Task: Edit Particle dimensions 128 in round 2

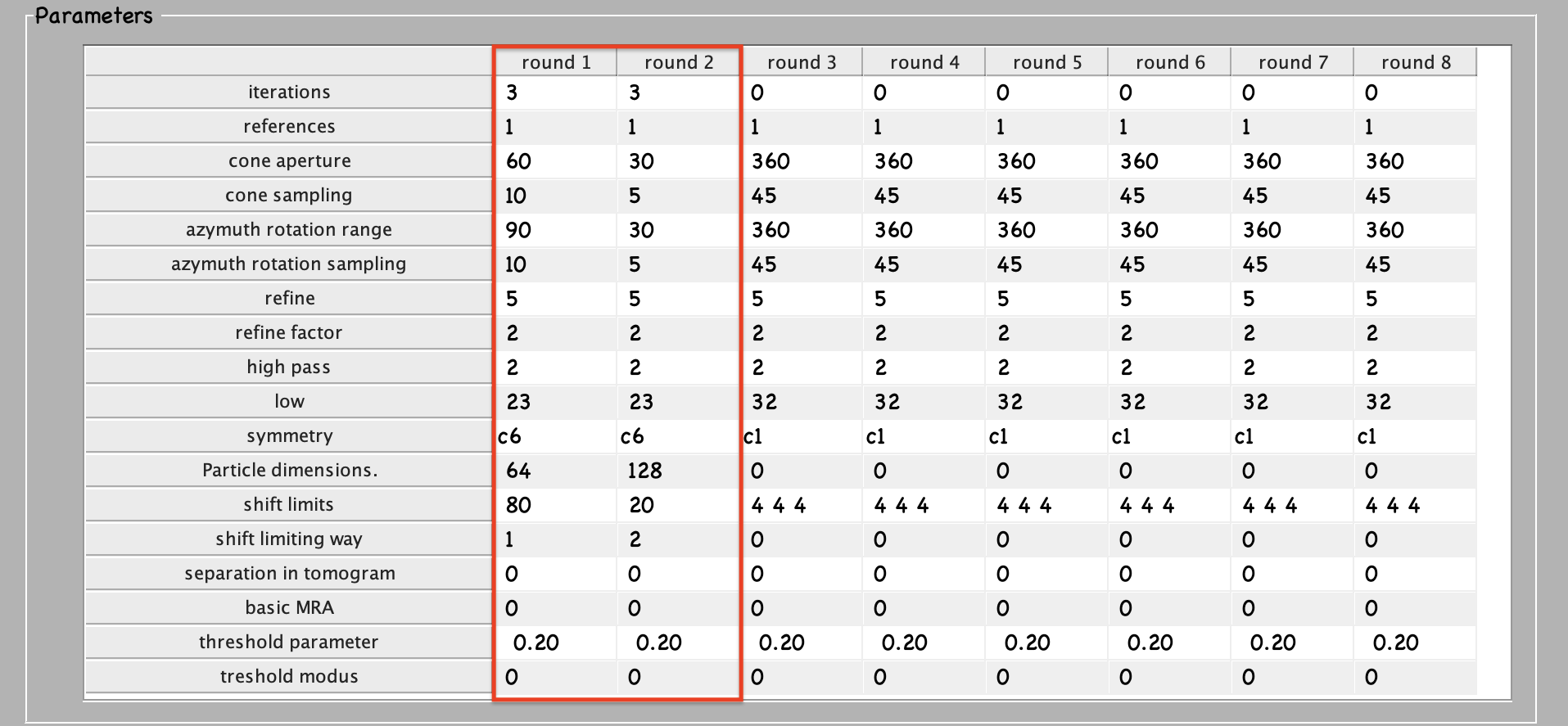Action: [679, 471]
